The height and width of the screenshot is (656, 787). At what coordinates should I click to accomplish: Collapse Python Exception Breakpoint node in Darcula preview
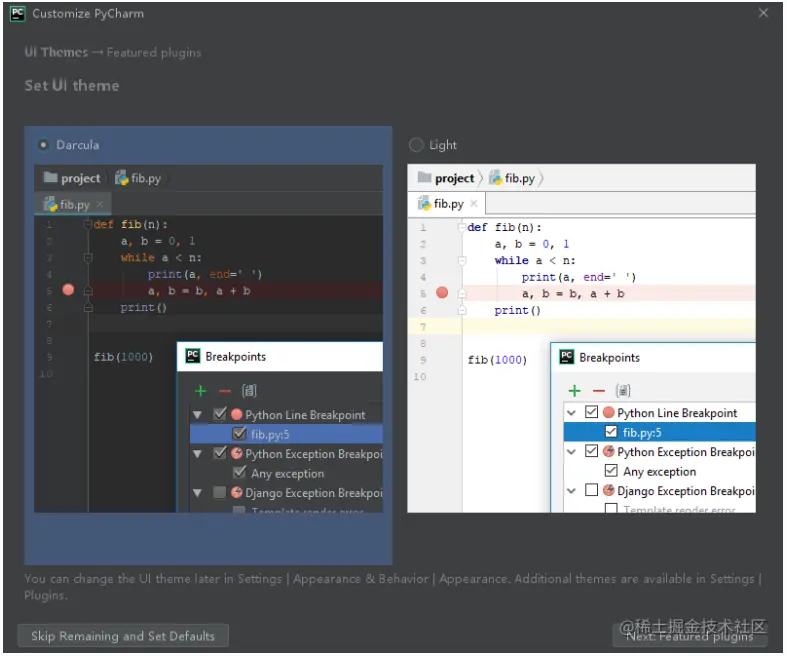click(x=197, y=454)
